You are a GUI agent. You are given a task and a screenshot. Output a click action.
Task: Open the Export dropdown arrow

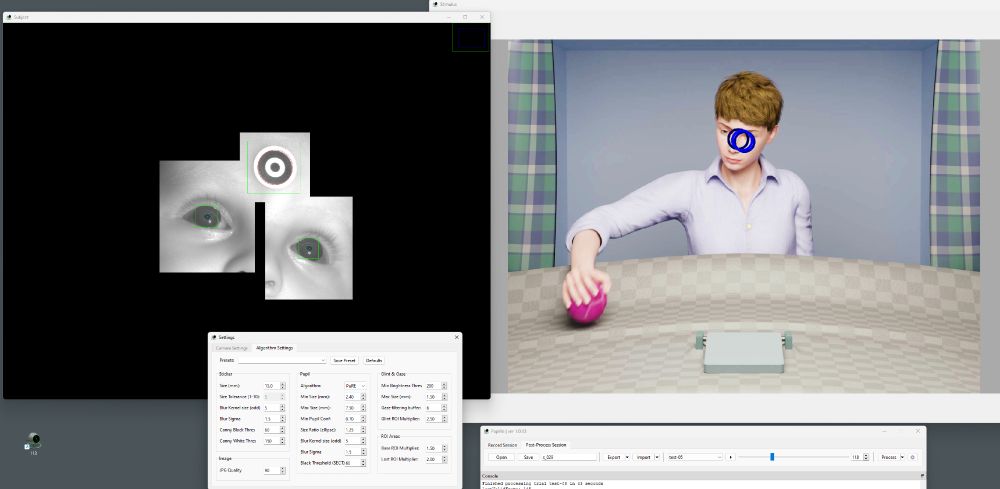pyautogui.click(x=628, y=457)
